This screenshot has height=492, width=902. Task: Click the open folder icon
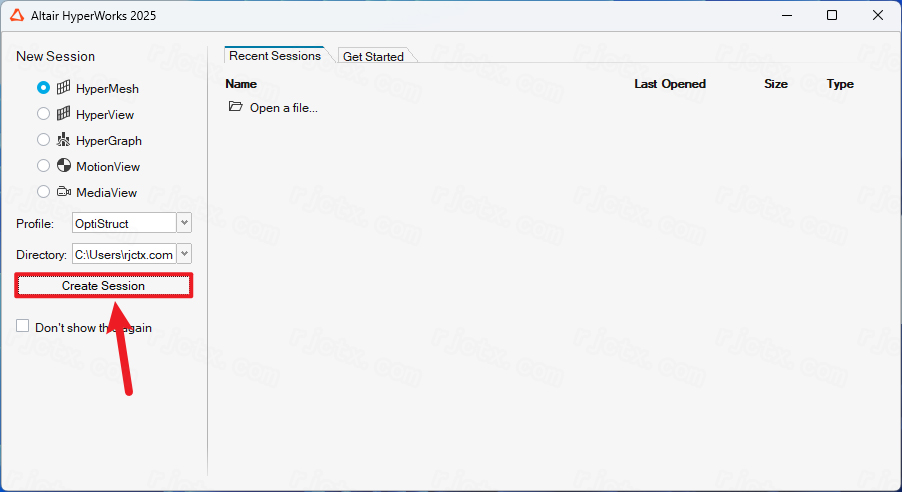(236, 107)
